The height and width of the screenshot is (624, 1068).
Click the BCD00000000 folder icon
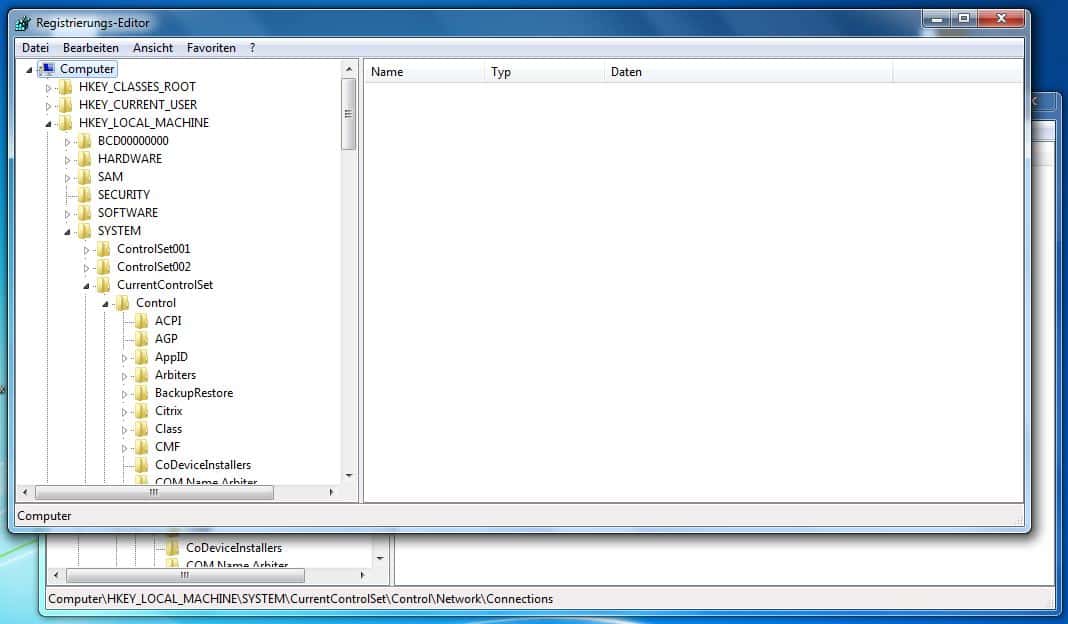click(x=84, y=141)
